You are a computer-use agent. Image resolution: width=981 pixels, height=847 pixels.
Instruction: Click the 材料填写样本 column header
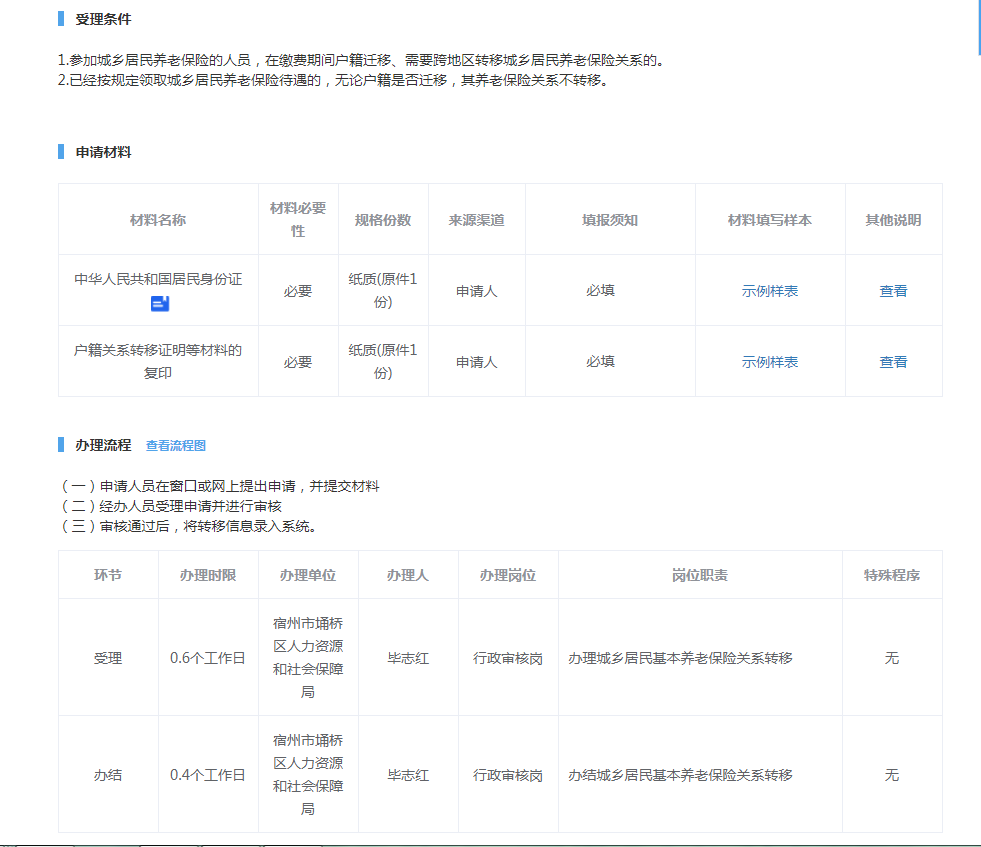click(769, 220)
